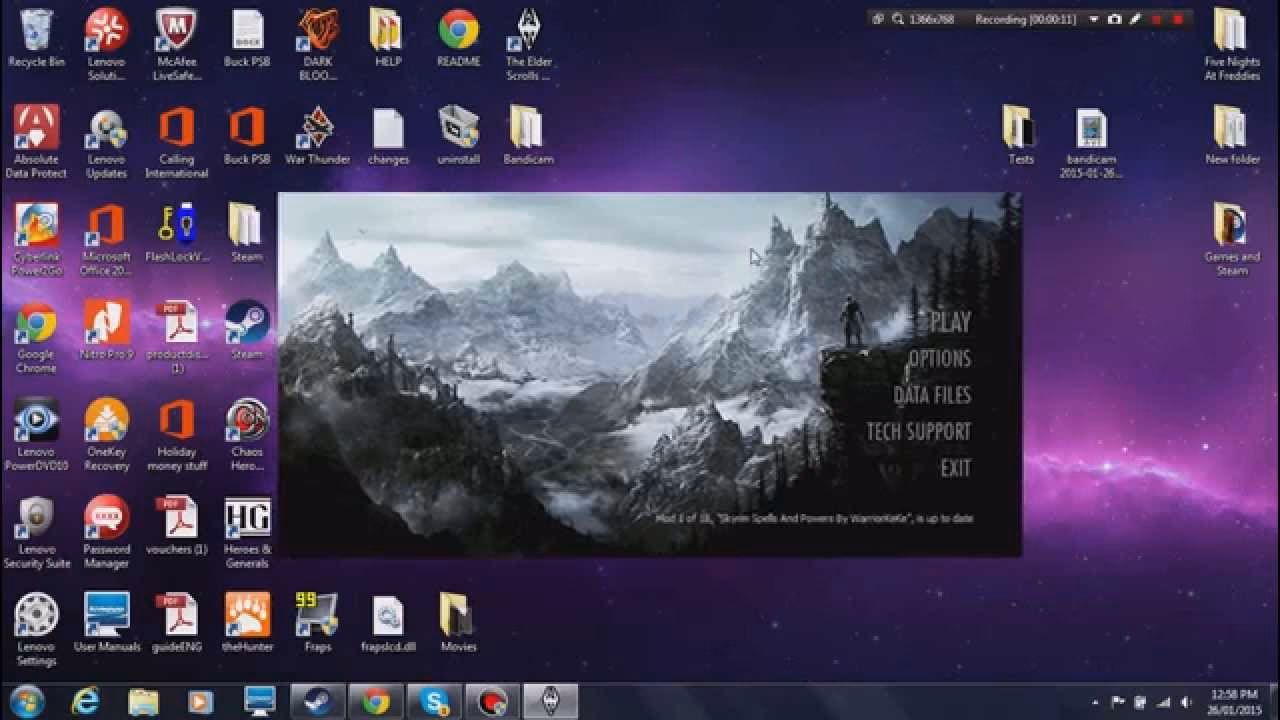Viewport: 1280px width, 720px height.
Task: Take a screenshot with the Bandicam camera icon
Action: [1114, 19]
